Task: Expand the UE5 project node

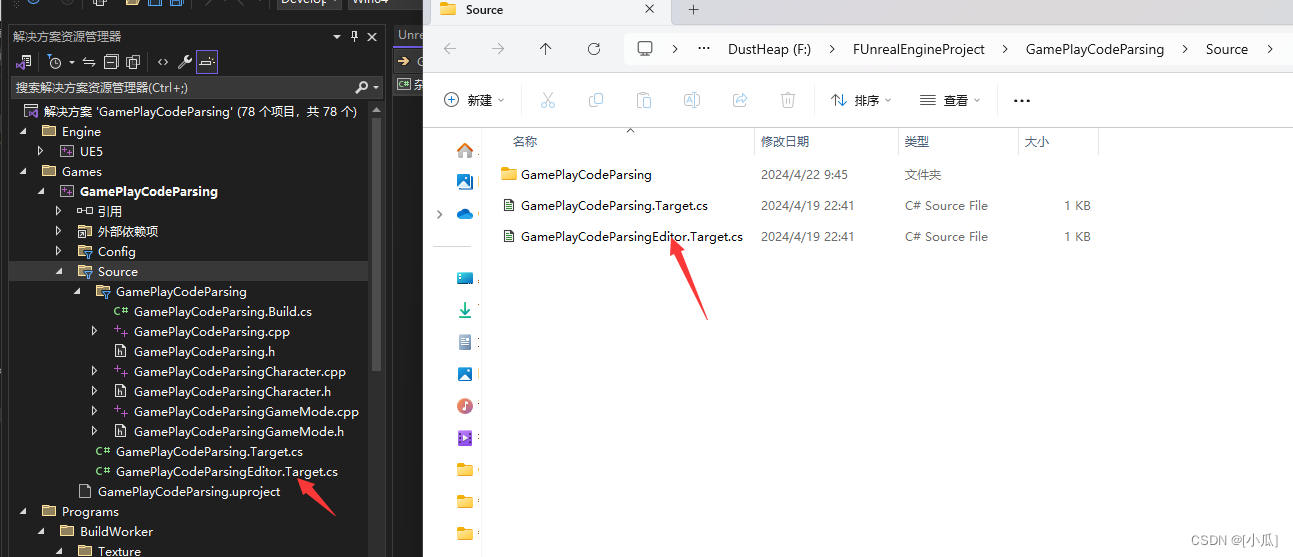Action: coord(41,151)
